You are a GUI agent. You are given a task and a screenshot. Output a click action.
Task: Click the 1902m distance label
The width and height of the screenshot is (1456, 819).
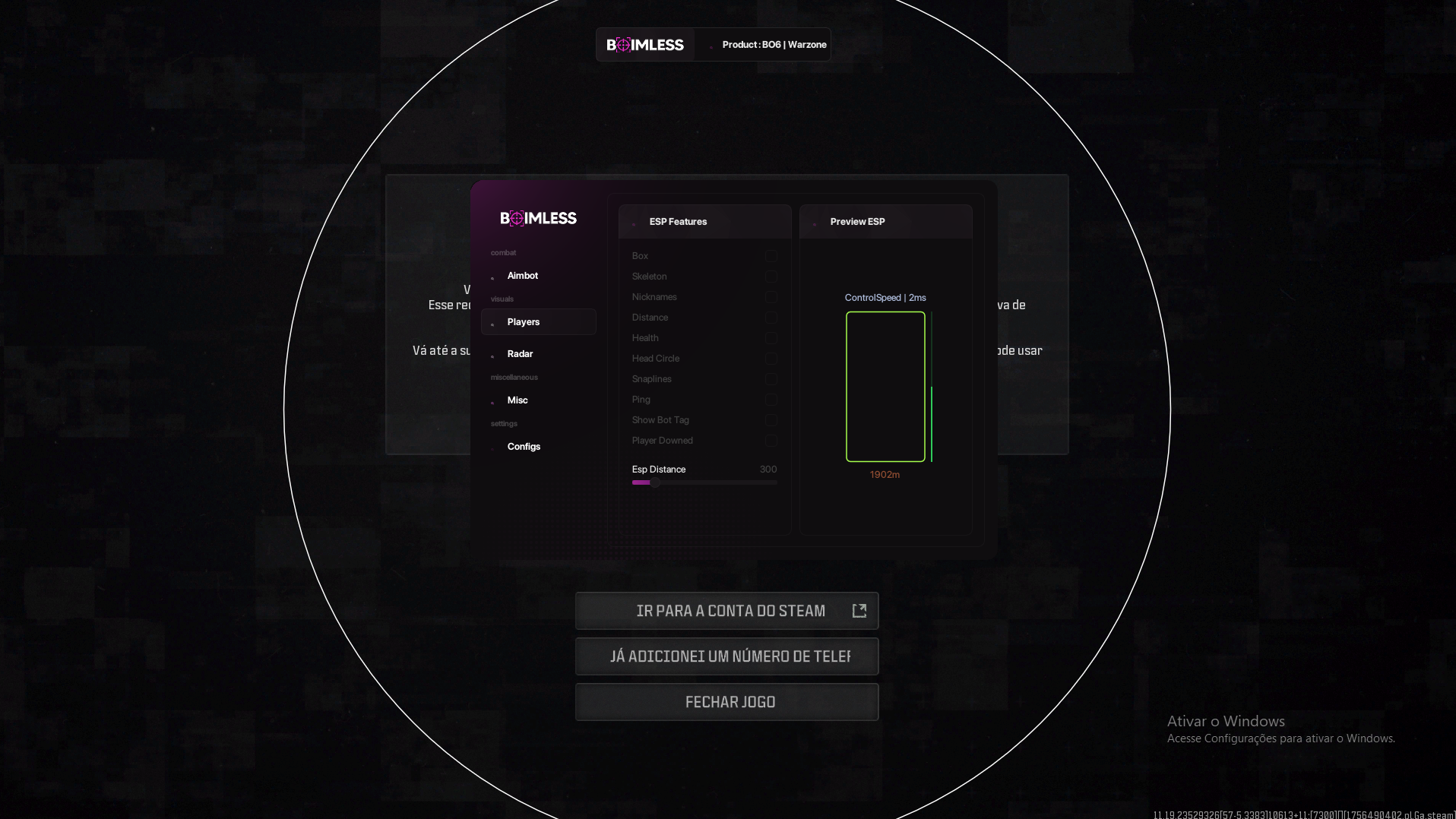click(x=885, y=475)
